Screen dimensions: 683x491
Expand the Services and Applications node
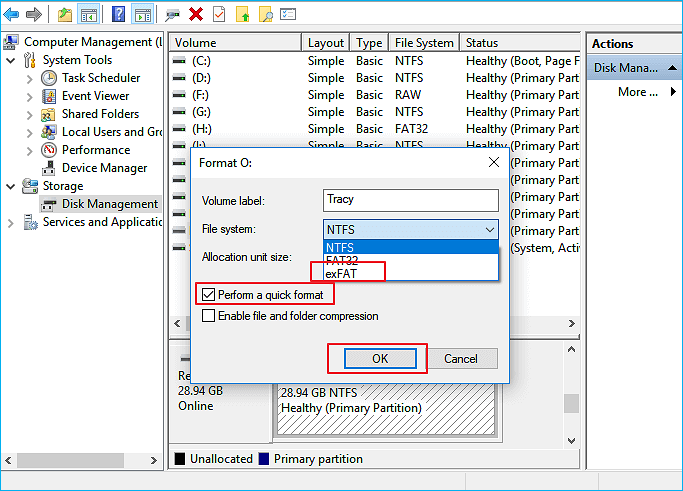[10, 222]
